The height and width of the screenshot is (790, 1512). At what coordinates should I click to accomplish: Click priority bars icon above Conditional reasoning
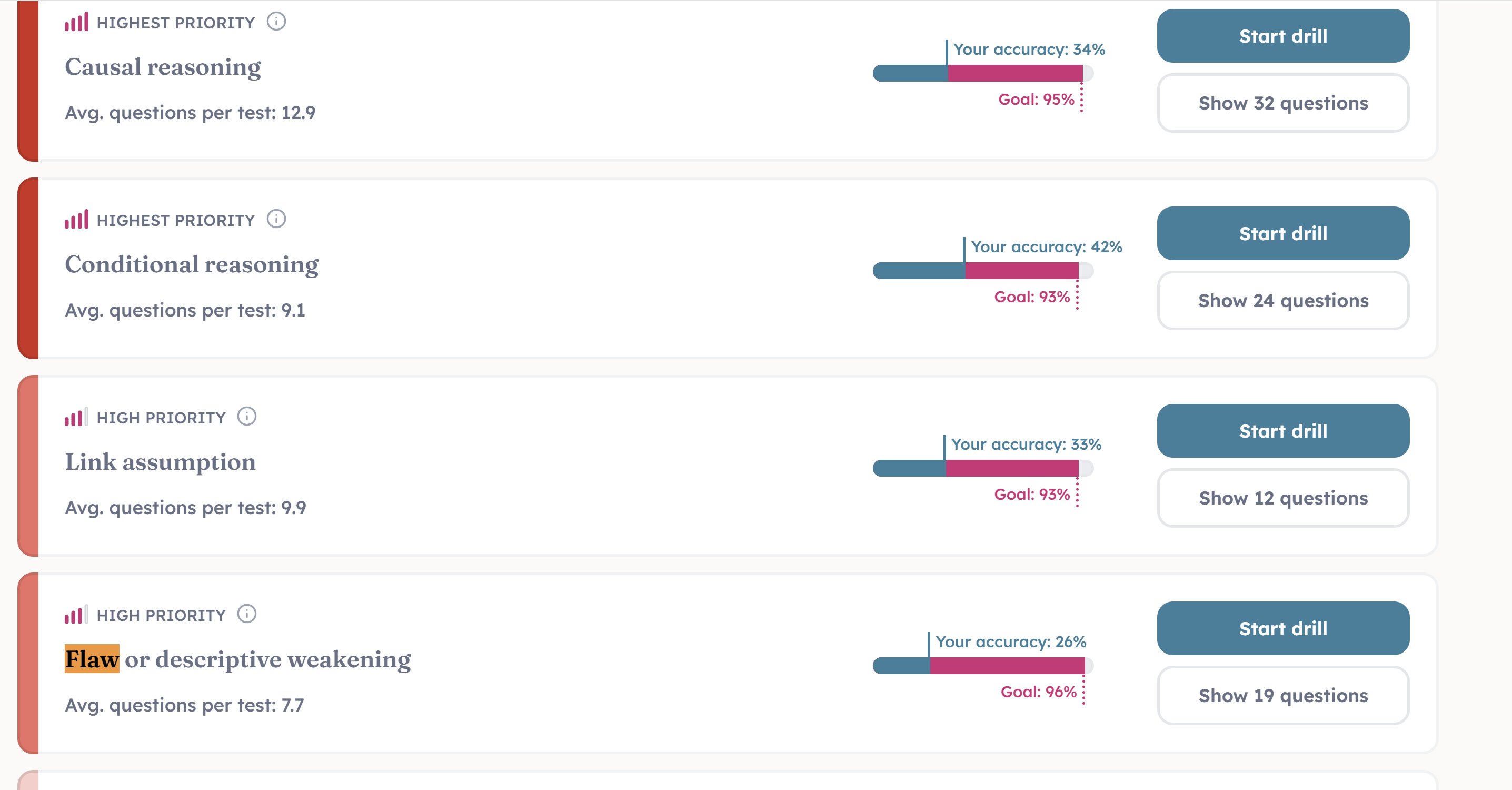click(x=76, y=219)
